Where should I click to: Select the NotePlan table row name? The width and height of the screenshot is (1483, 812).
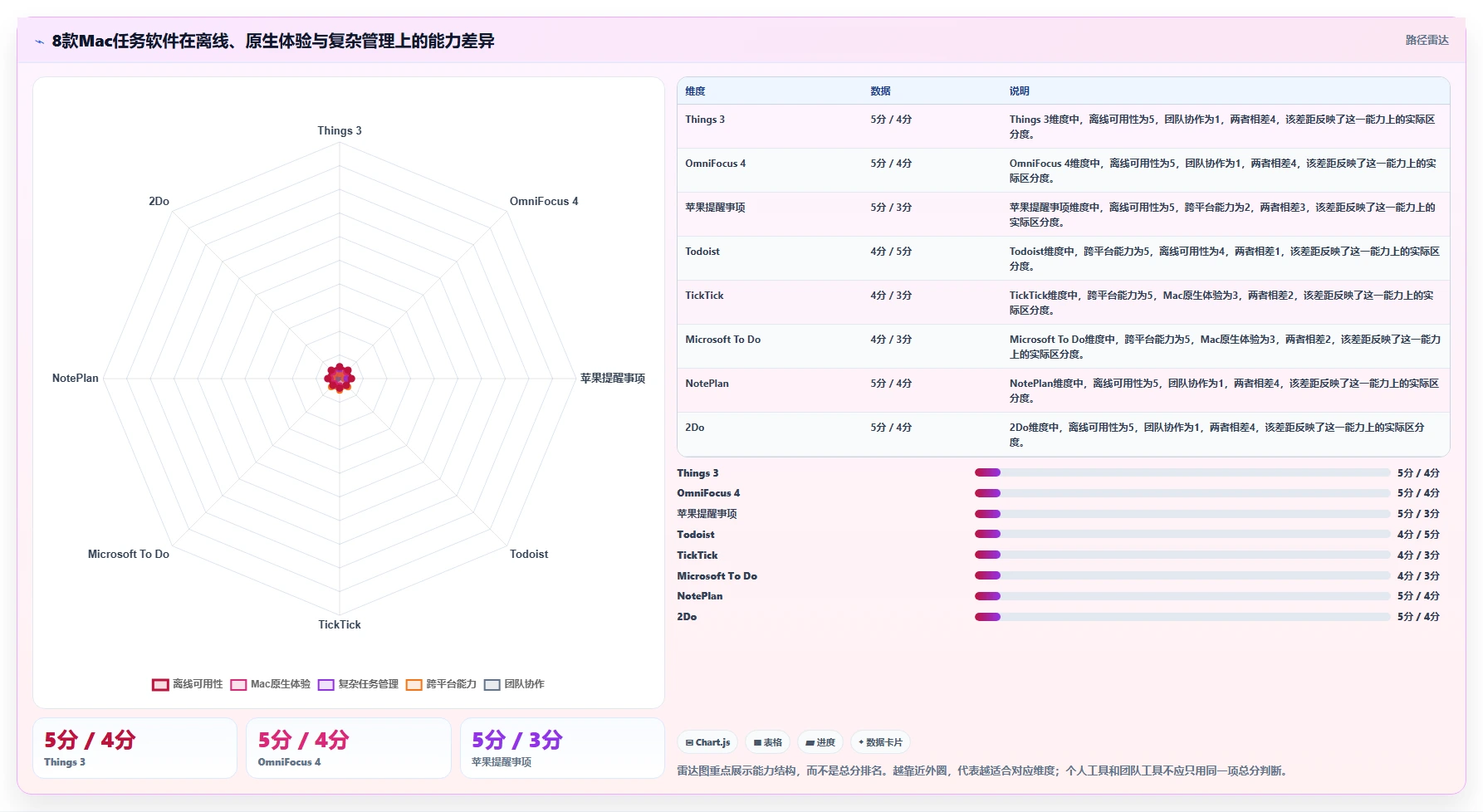(707, 384)
